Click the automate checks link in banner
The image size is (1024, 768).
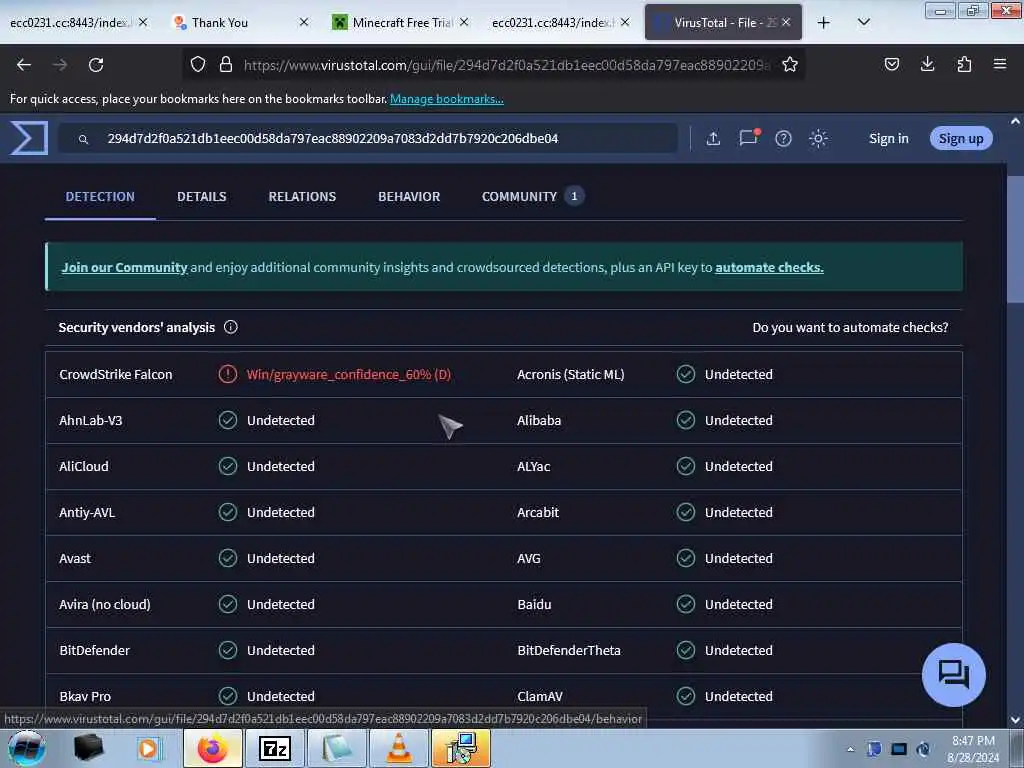(x=769, y=267)
